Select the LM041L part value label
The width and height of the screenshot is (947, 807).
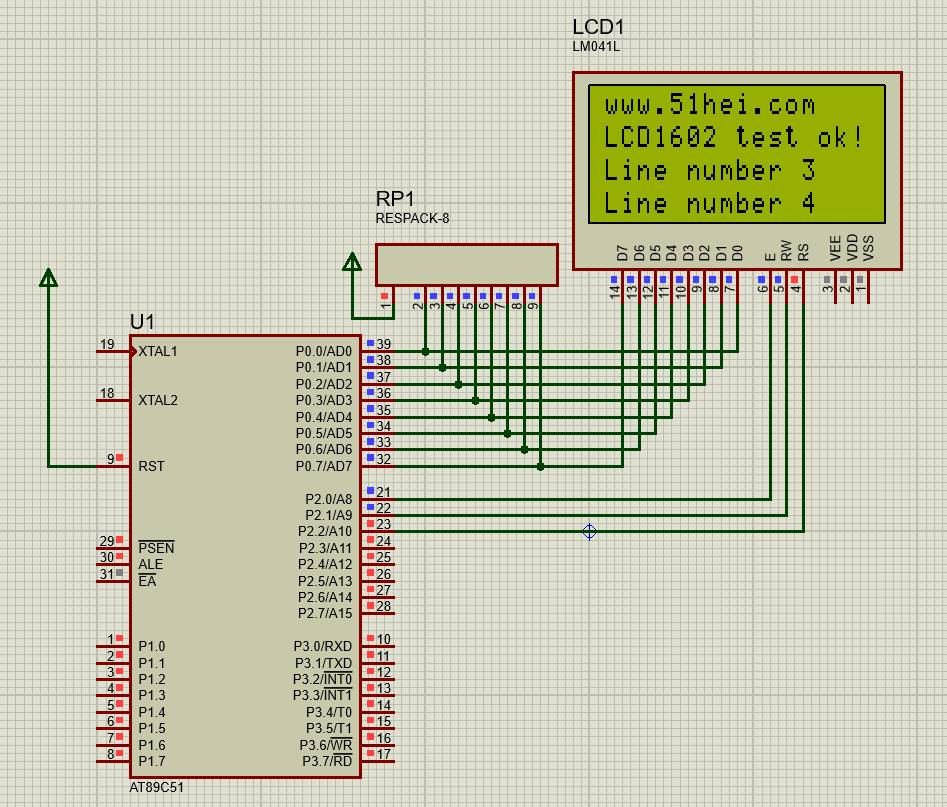coord(596,47)
